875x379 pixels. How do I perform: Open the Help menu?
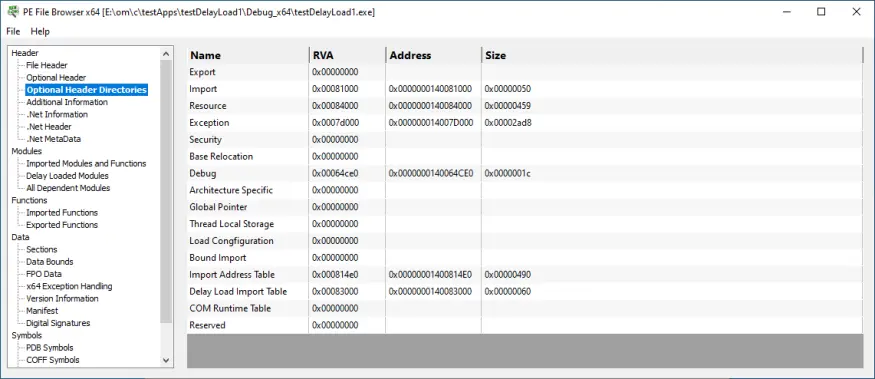tap(40, 31)
